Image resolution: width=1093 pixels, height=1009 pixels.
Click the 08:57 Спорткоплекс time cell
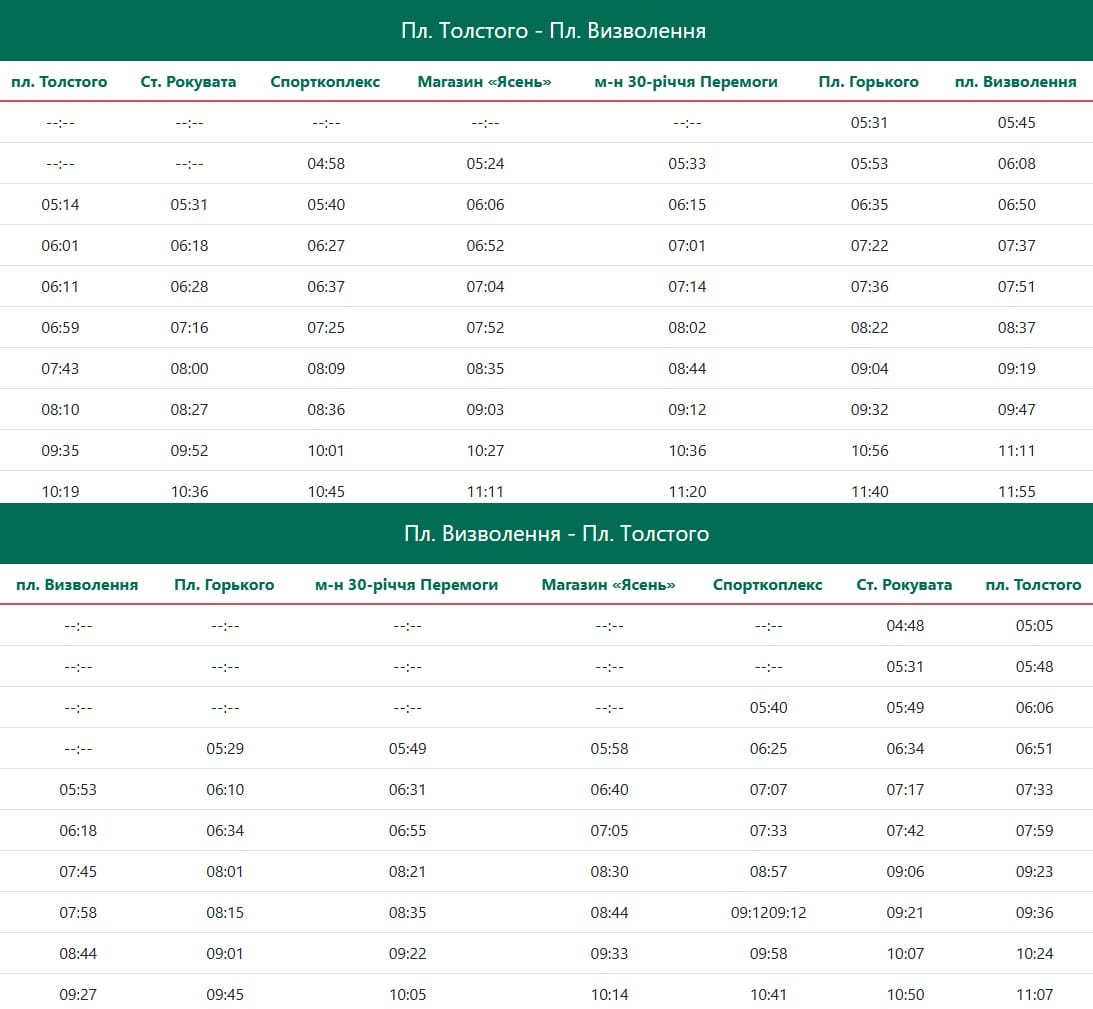[768, 872]
